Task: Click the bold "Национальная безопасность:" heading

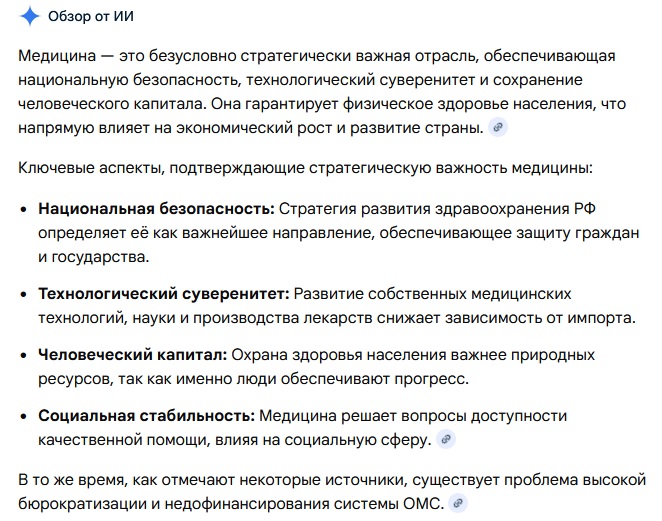Action: point(156,209)
